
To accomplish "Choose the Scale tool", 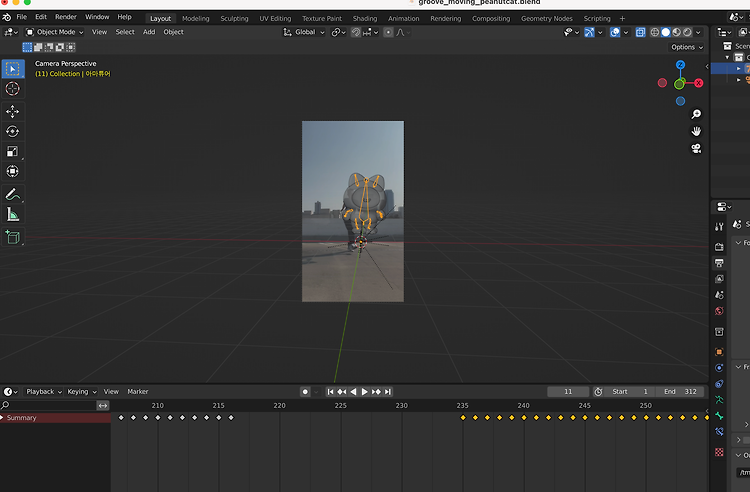I will (13, 151).
